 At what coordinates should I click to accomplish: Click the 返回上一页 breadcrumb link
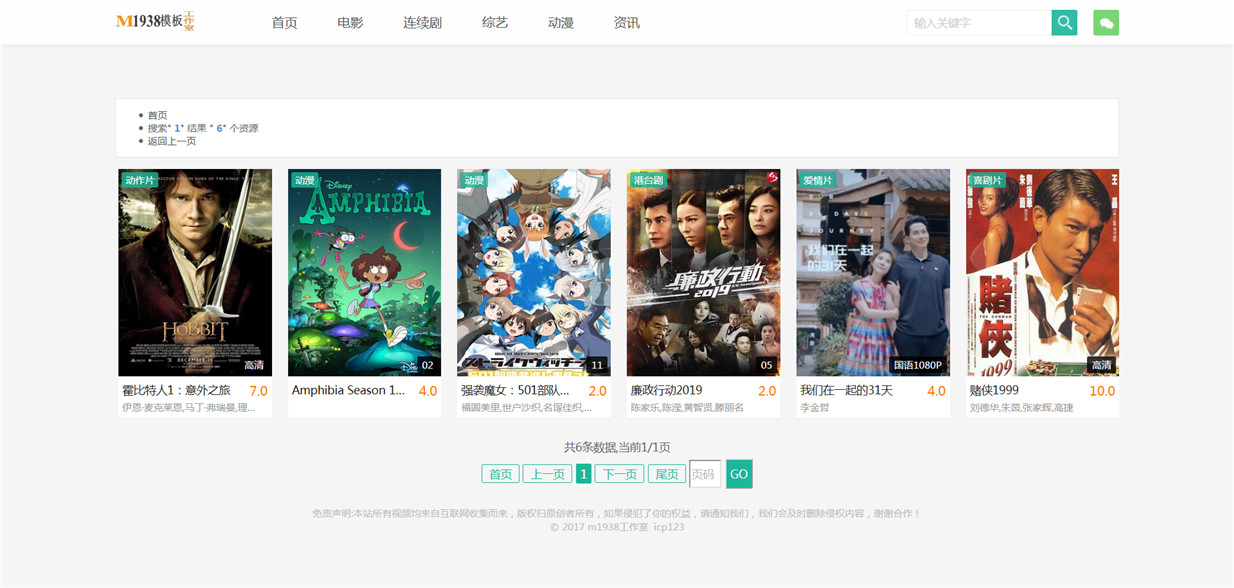tap(172, 141)
